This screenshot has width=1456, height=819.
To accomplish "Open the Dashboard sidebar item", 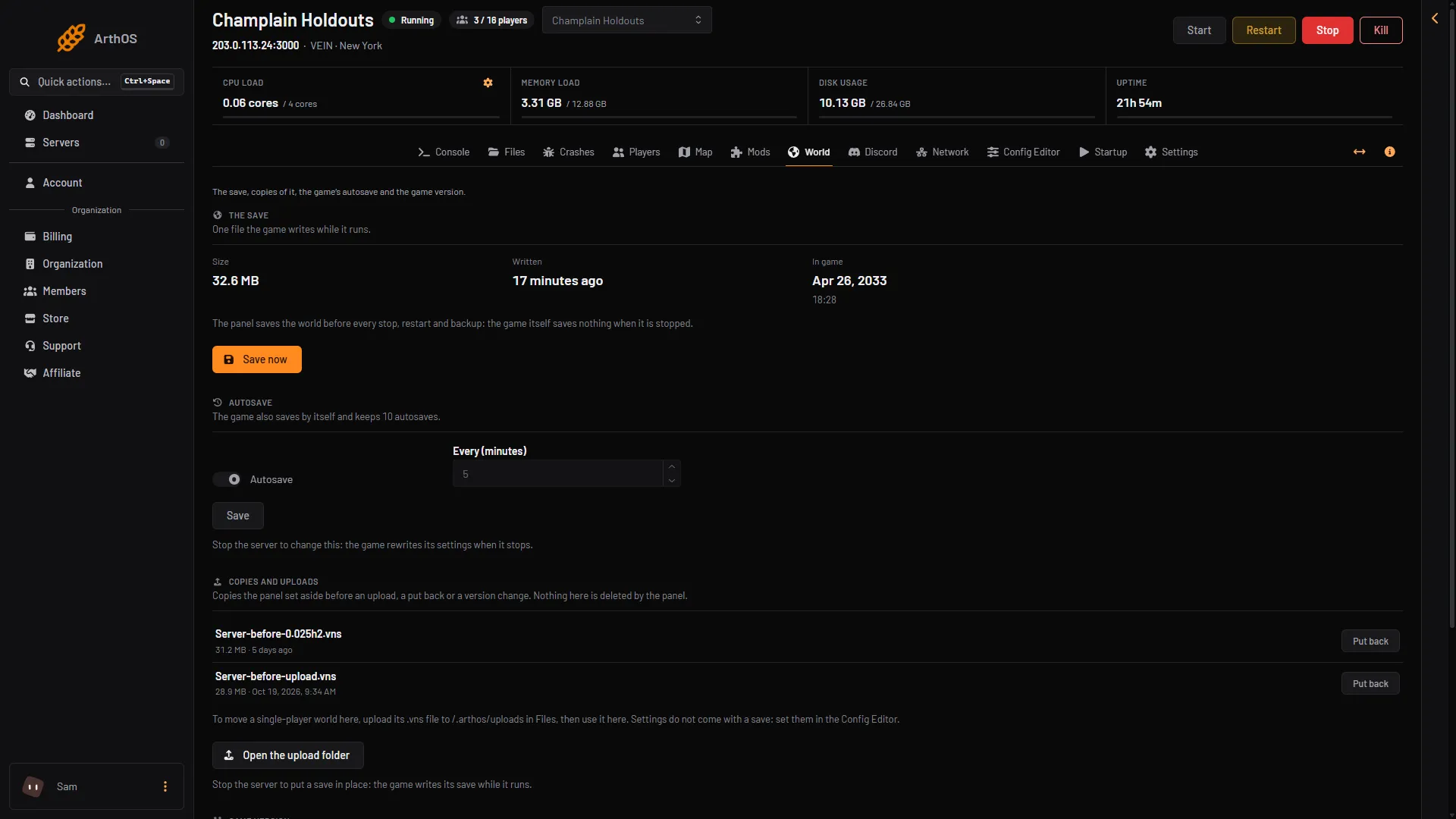I will (96, 115).
